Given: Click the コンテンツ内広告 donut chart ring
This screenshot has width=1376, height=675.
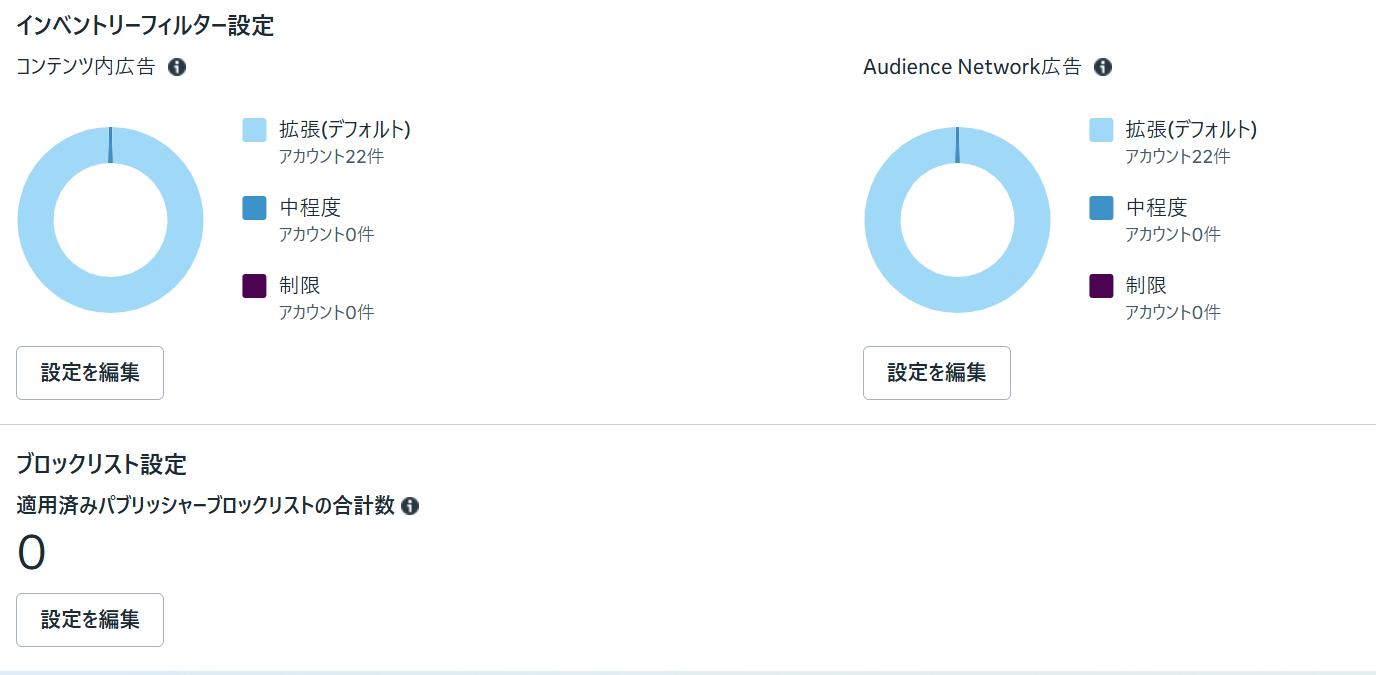Looking at the screenshot, I should point(36,220).
